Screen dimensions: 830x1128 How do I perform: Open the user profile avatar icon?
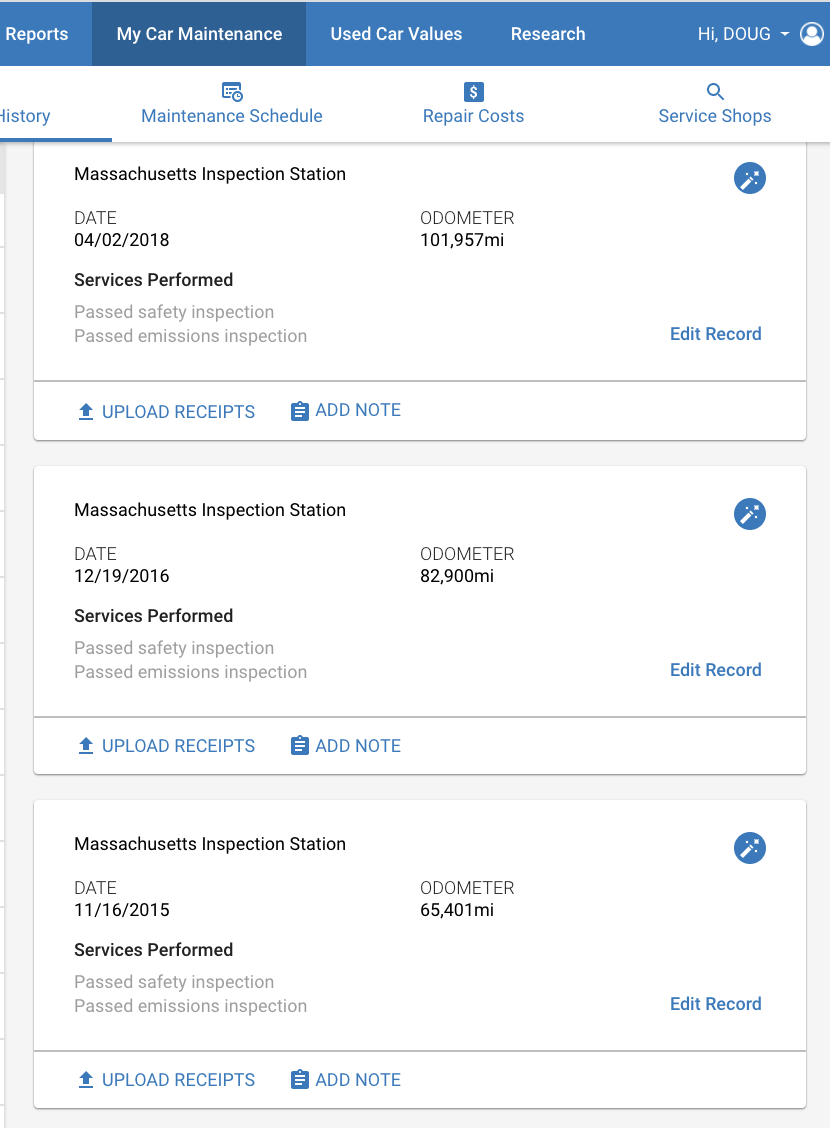(x=812, y=34)
